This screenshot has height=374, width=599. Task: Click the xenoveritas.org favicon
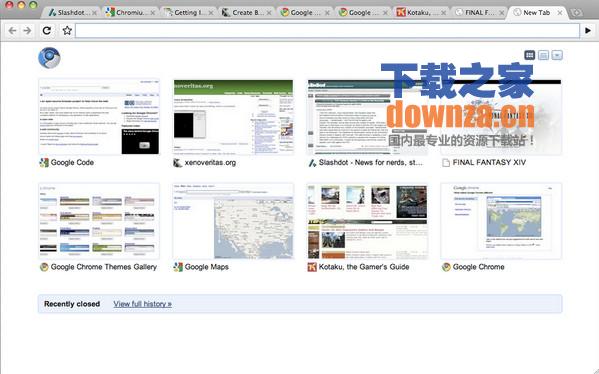click(178, 163)
